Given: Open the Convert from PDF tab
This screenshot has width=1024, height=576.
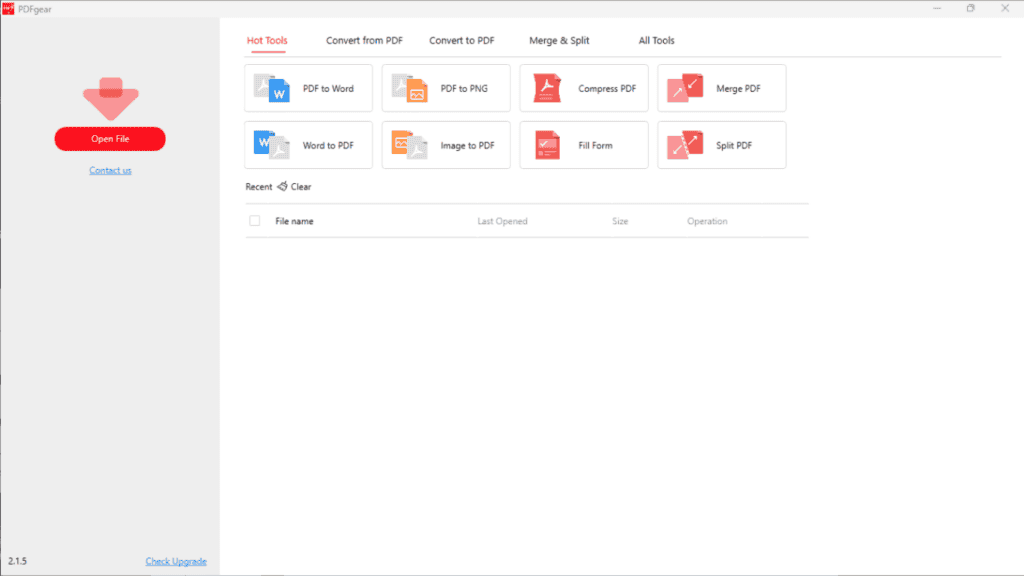Looking at the screenshot, I should click(x=364, y=41).
